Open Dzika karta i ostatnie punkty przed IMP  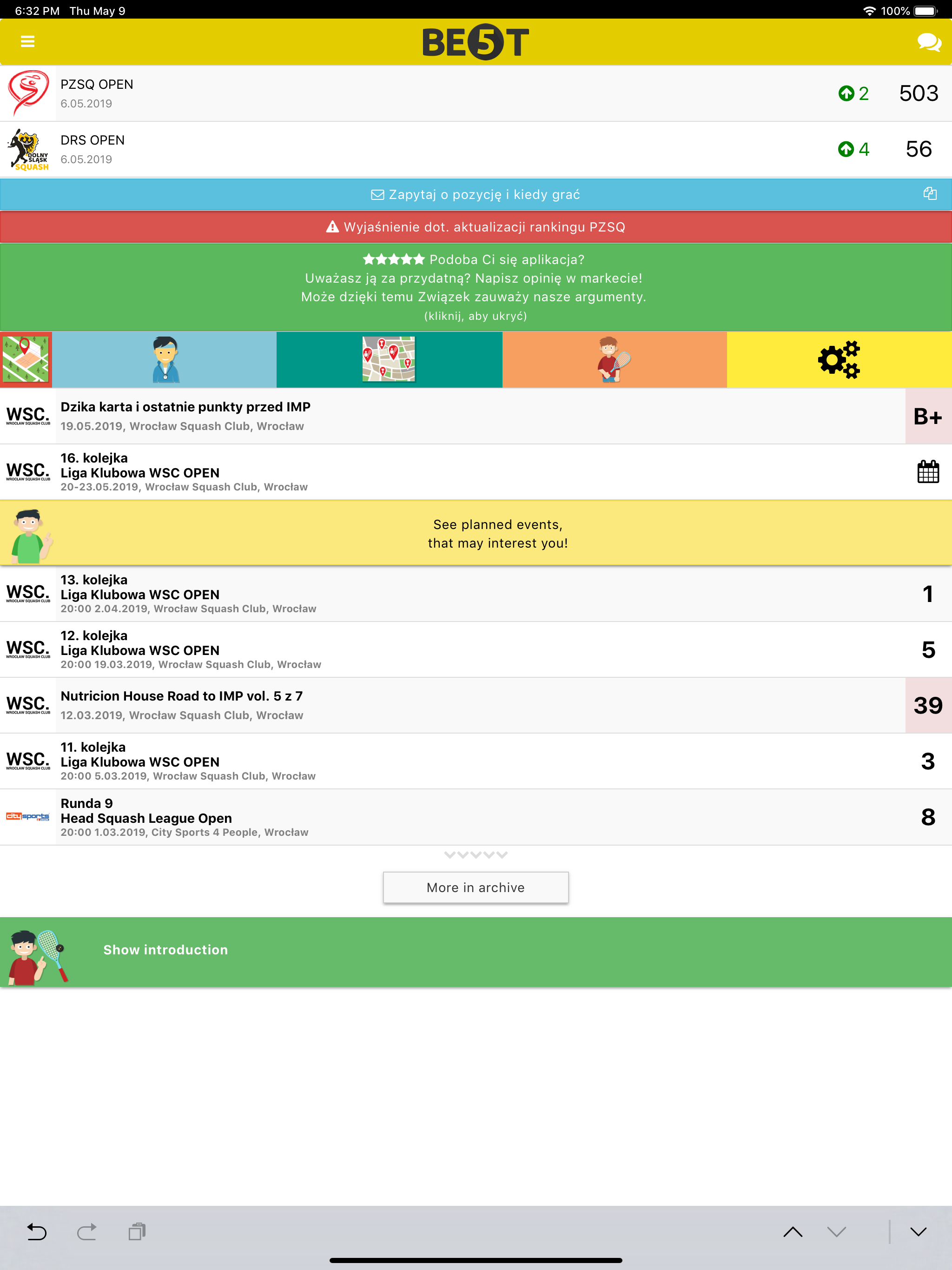coord(476,416)
